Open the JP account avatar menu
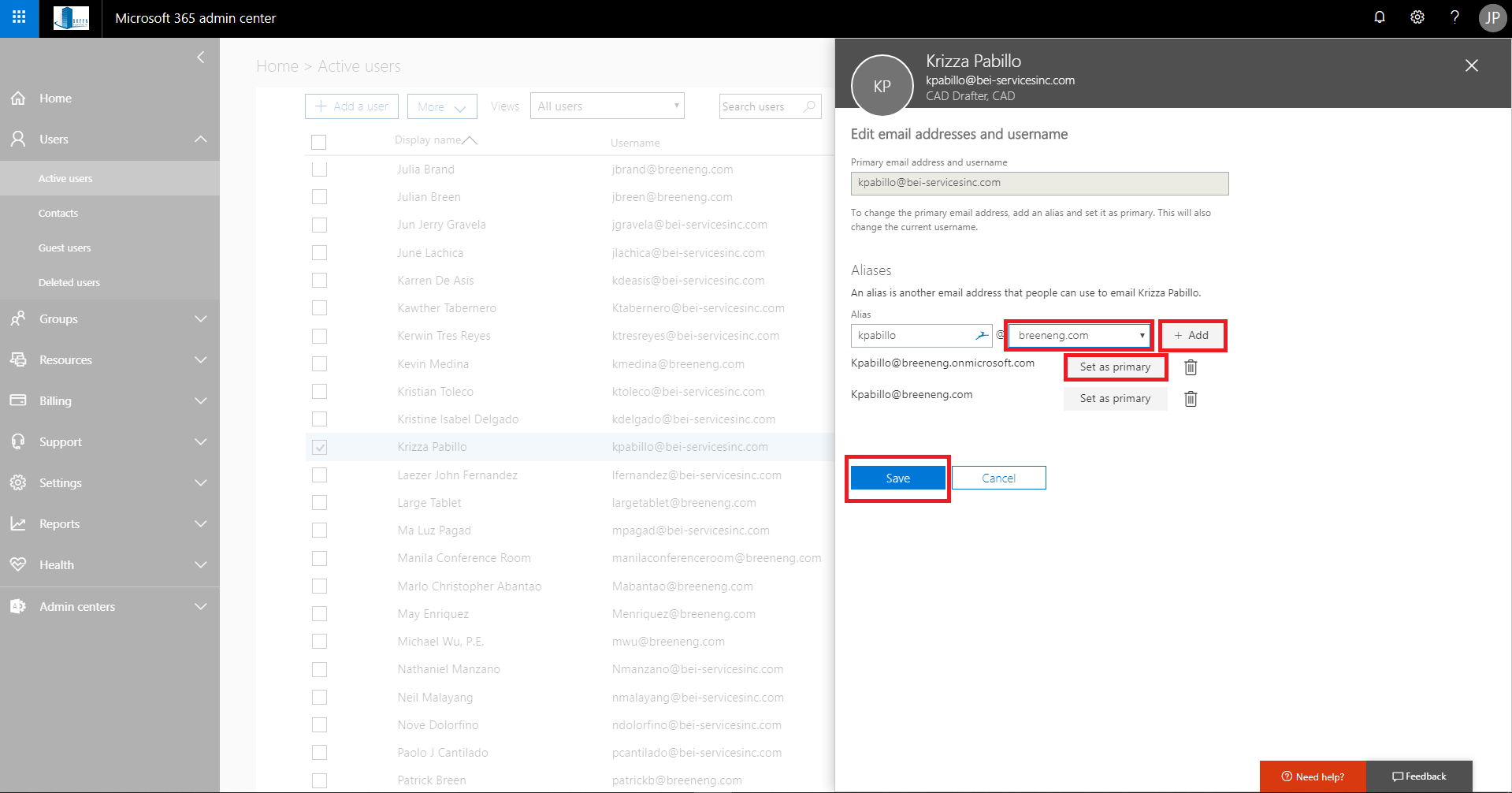Viewport: 1512px width, 793px height. click(1492, 18)
